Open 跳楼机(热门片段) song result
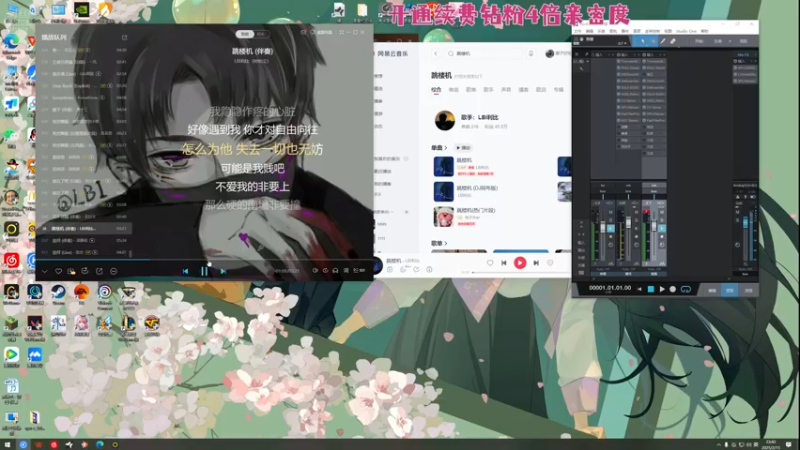 [476, 210]
